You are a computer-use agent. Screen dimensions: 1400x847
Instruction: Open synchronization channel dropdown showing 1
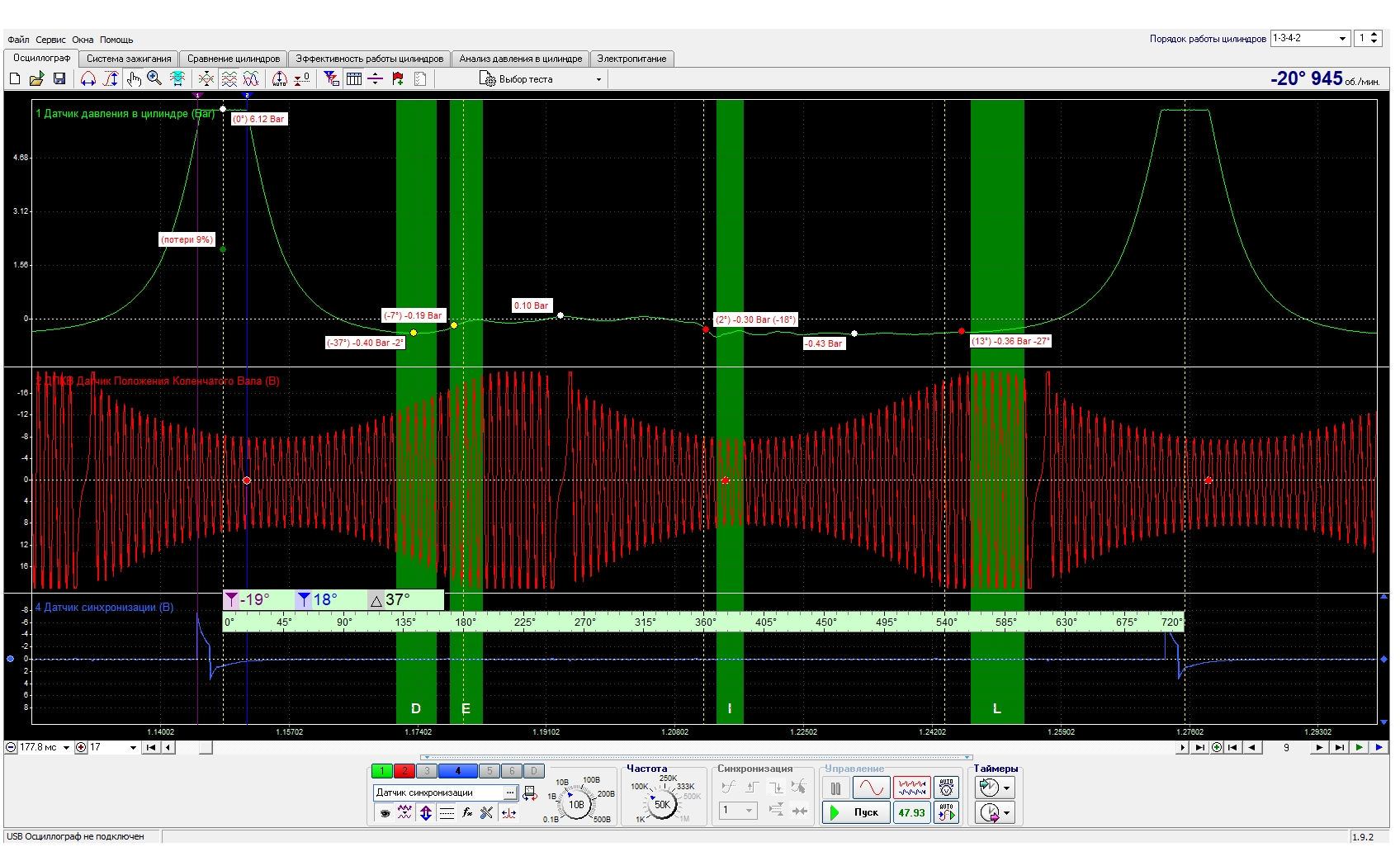coord(738,811)
